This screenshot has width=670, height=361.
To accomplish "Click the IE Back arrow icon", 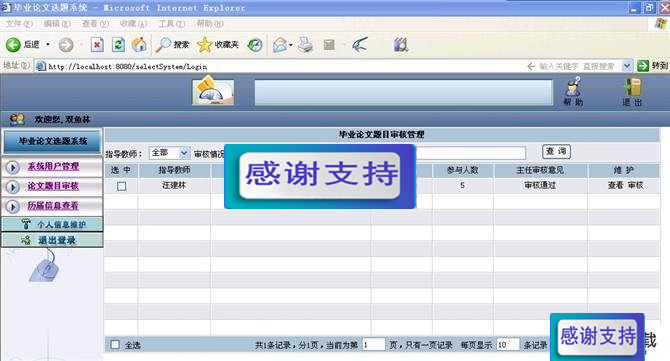I will (13, 44).
